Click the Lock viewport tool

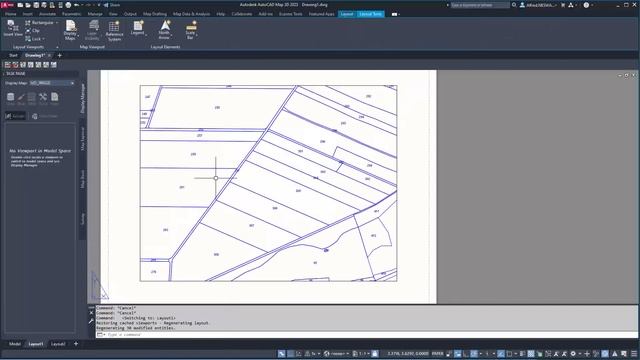point(33,39)
